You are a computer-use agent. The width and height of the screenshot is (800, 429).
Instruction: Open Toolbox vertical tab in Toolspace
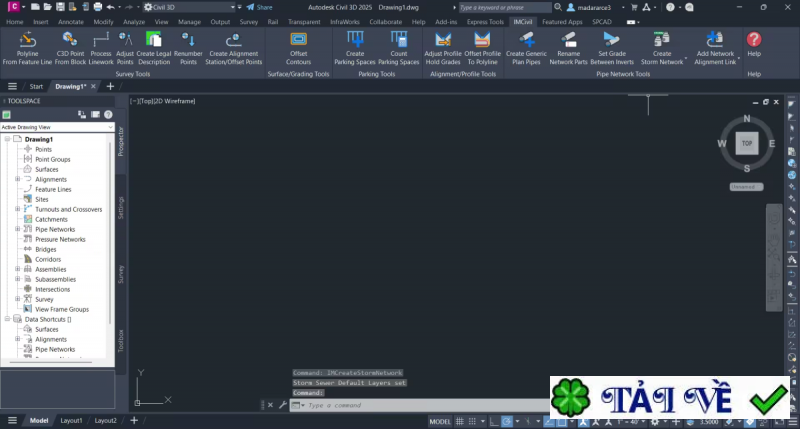click(x=121, y=341)
